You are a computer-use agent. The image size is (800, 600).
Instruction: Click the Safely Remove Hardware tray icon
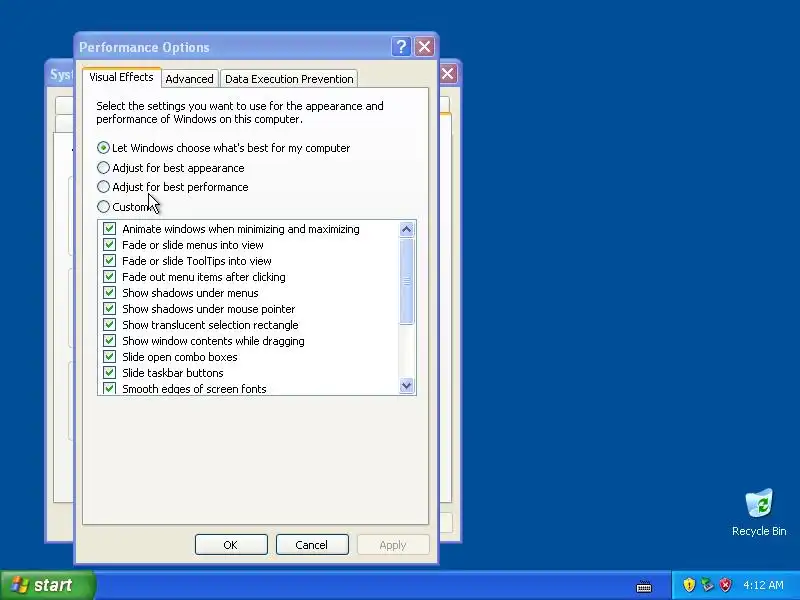pyautogui.click(x=707, y=585)
